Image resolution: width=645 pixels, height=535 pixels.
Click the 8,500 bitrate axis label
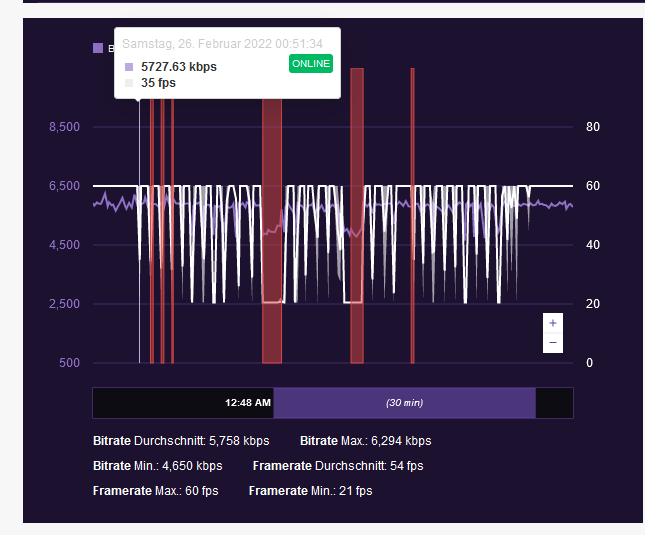(x=65, y=127)
